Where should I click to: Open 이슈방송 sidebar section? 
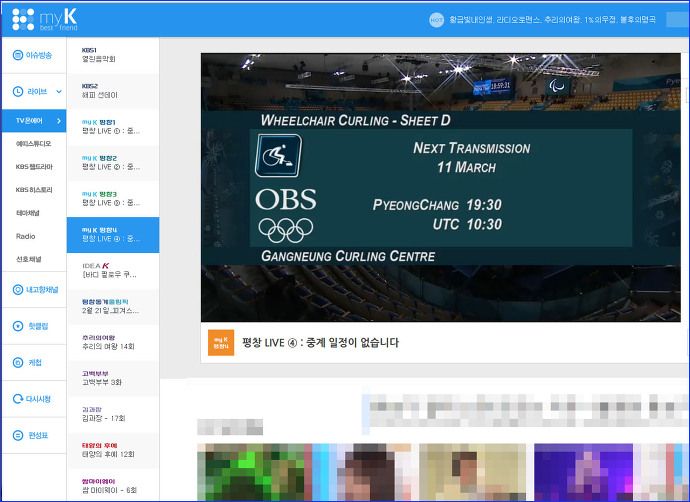point(34,55)
